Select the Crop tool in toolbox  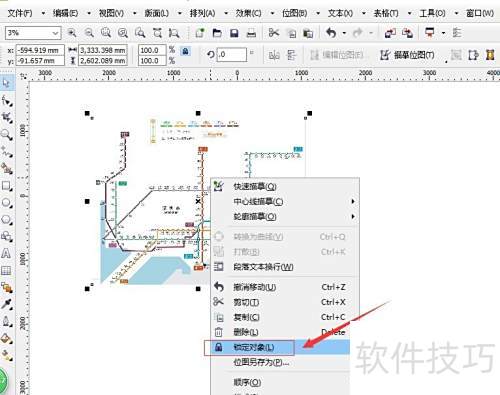pos(7,117)
